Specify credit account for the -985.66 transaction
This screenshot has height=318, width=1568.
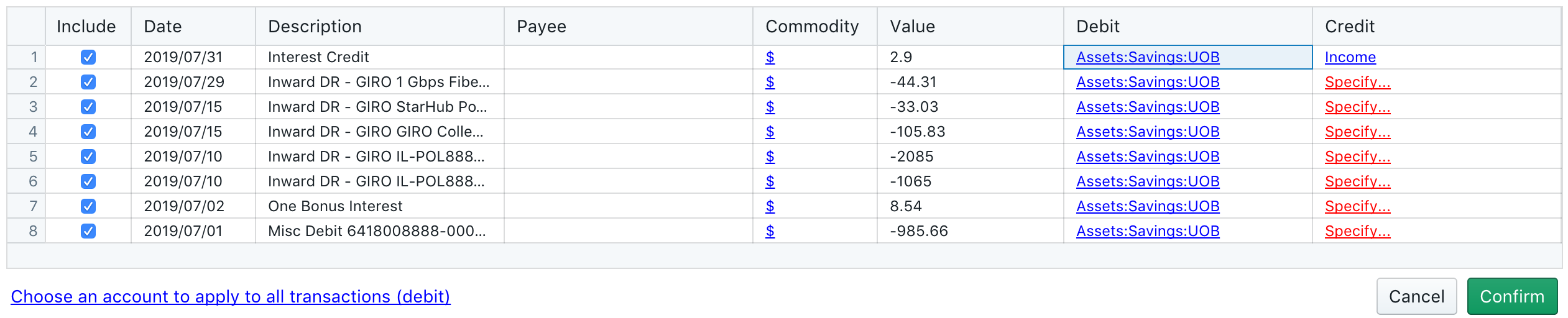click(1357, 231)
